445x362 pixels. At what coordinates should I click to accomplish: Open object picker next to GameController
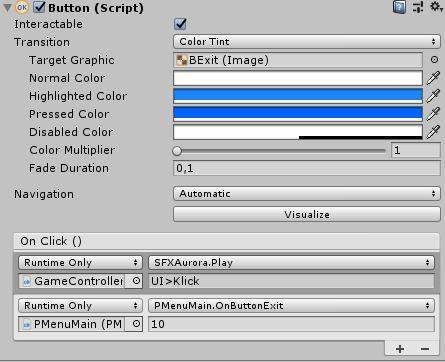tap(136, 281)
